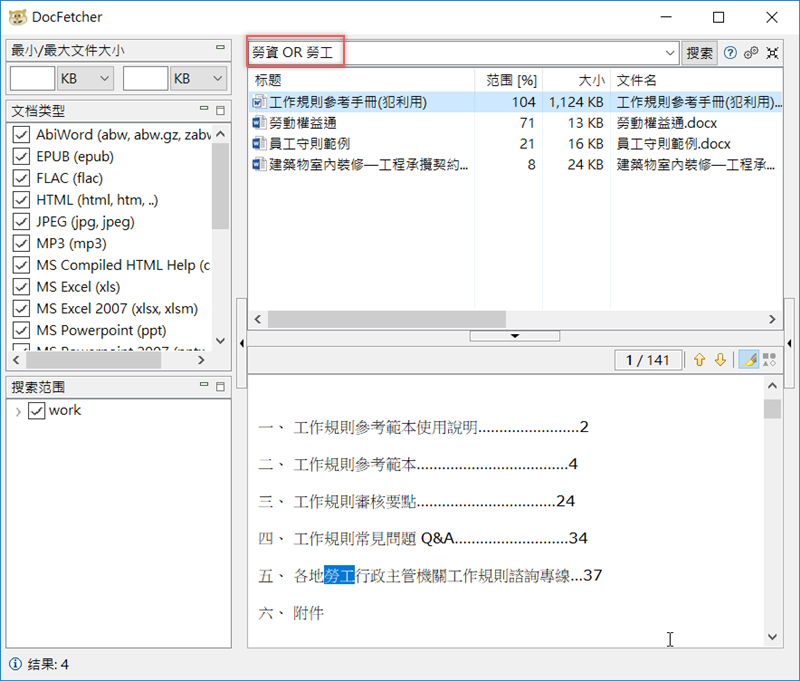The image size is (800, 681).
Task: Uncheck the work search scope checkbox
Action: (37, 411)
